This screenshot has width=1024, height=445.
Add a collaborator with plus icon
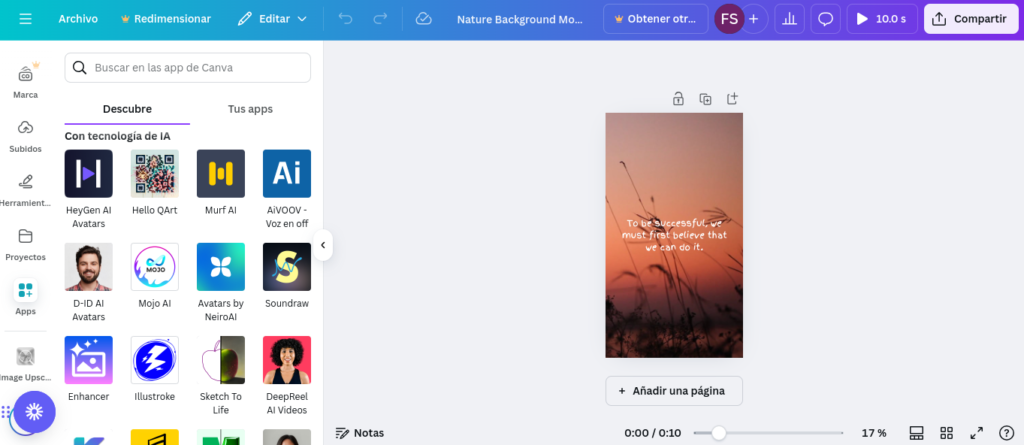(x=754, y=19)
